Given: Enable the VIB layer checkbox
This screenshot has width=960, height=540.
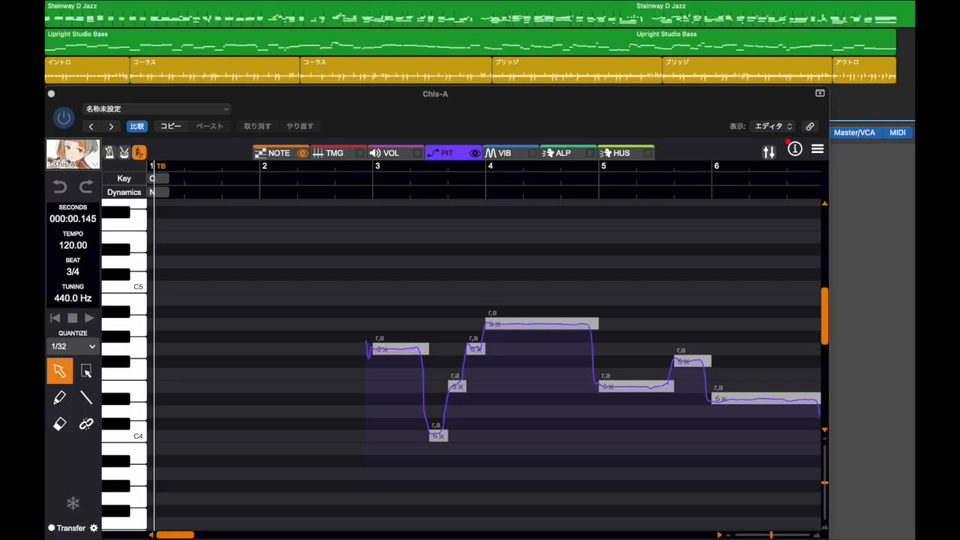Looking at the screenshot, I should [x=532, y=153].
